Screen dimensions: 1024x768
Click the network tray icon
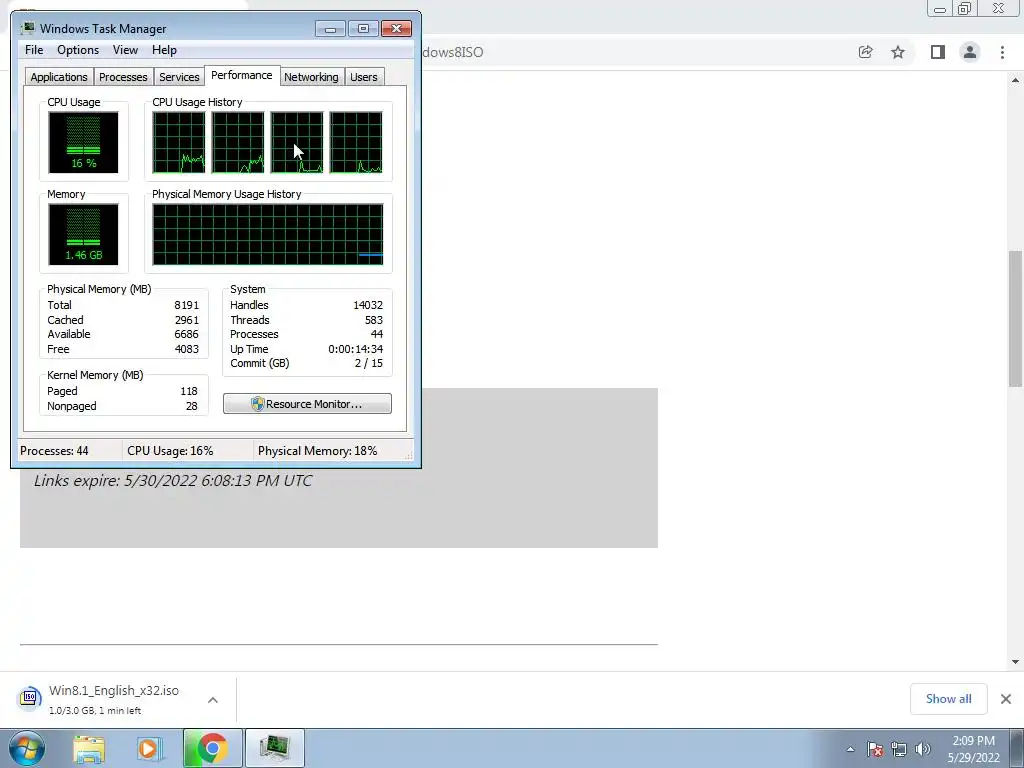point(899,750)
